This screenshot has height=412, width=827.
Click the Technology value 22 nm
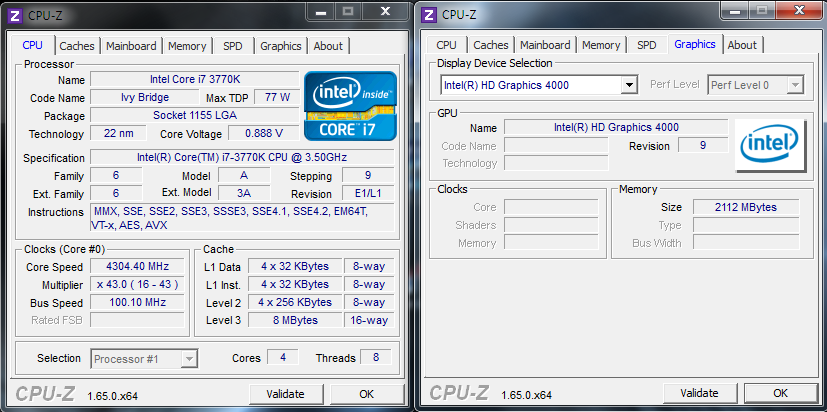tap(119, 133)
